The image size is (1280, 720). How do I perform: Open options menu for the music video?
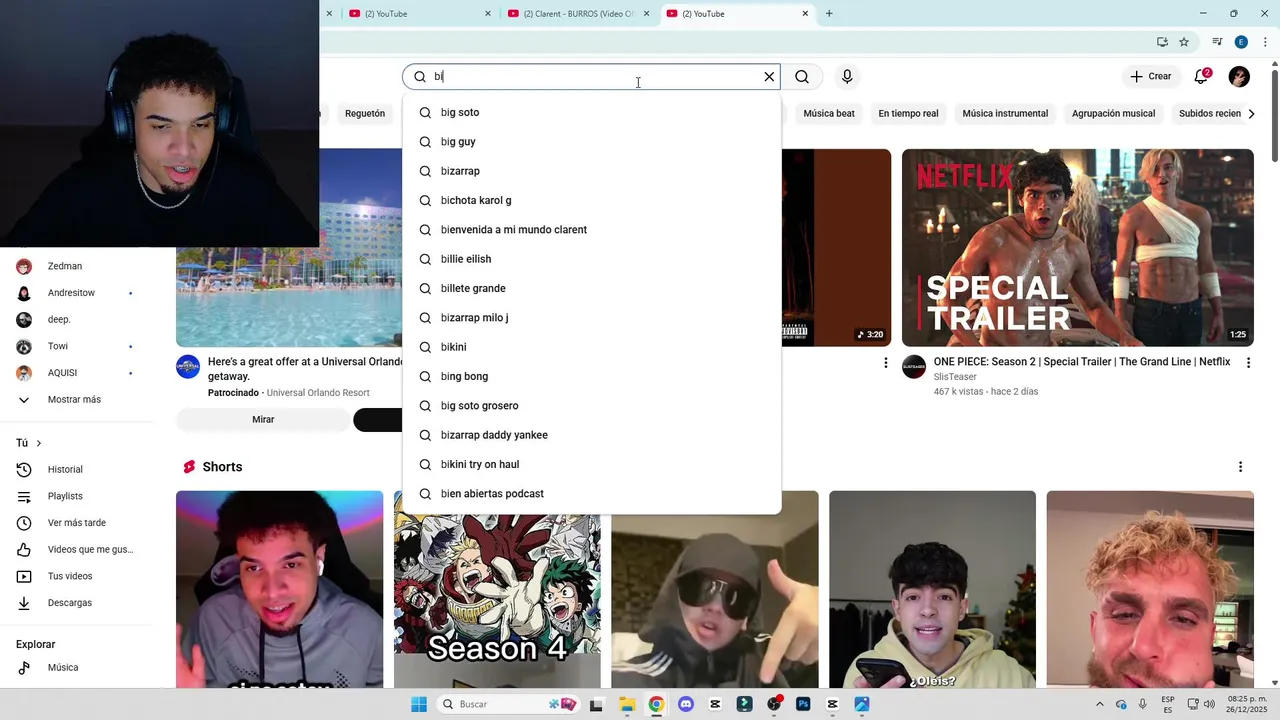pyautogui.click(x=885, y=363)
